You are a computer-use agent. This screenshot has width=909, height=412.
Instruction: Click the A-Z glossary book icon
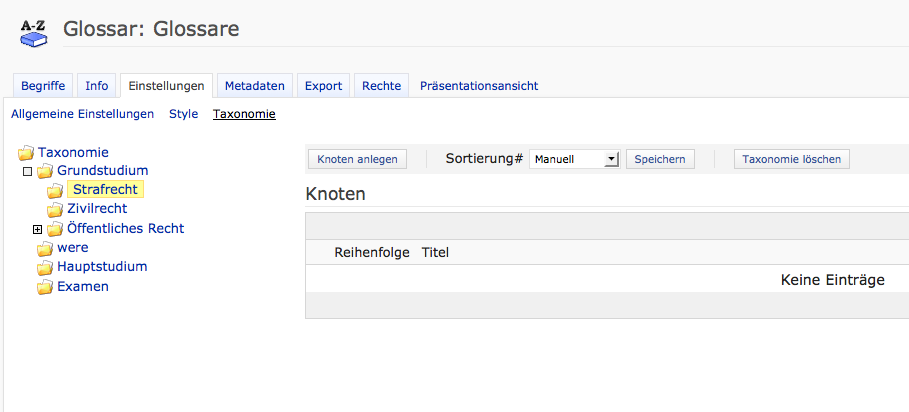coord(34,32)
